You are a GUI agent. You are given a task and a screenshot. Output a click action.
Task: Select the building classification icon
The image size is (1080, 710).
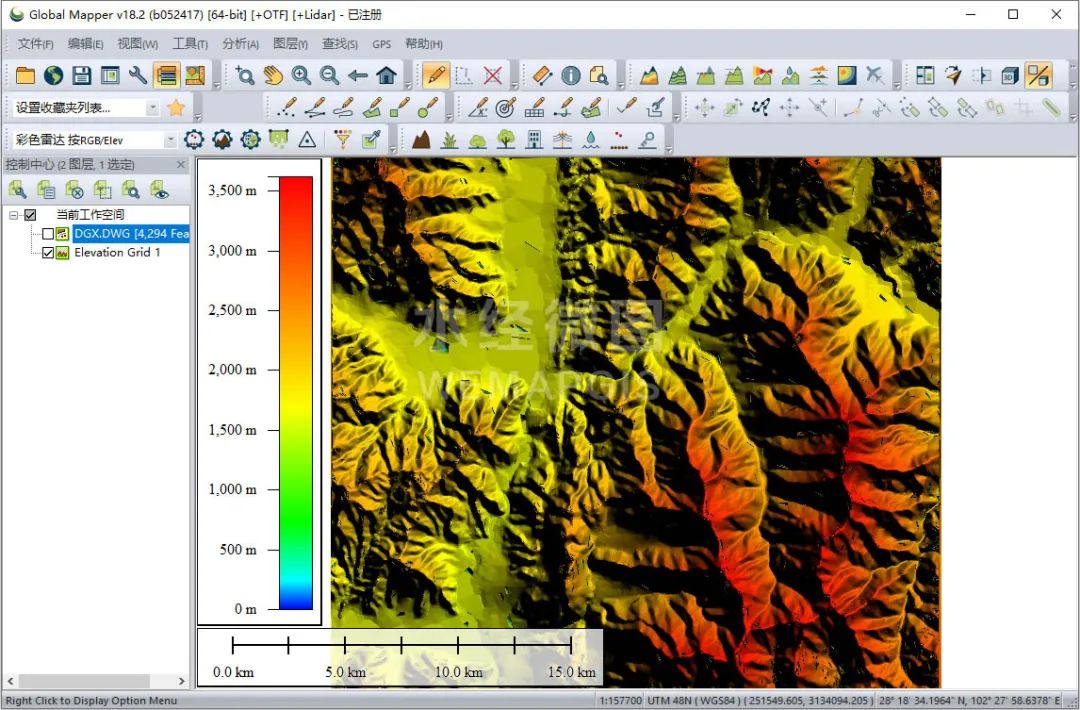534,140
